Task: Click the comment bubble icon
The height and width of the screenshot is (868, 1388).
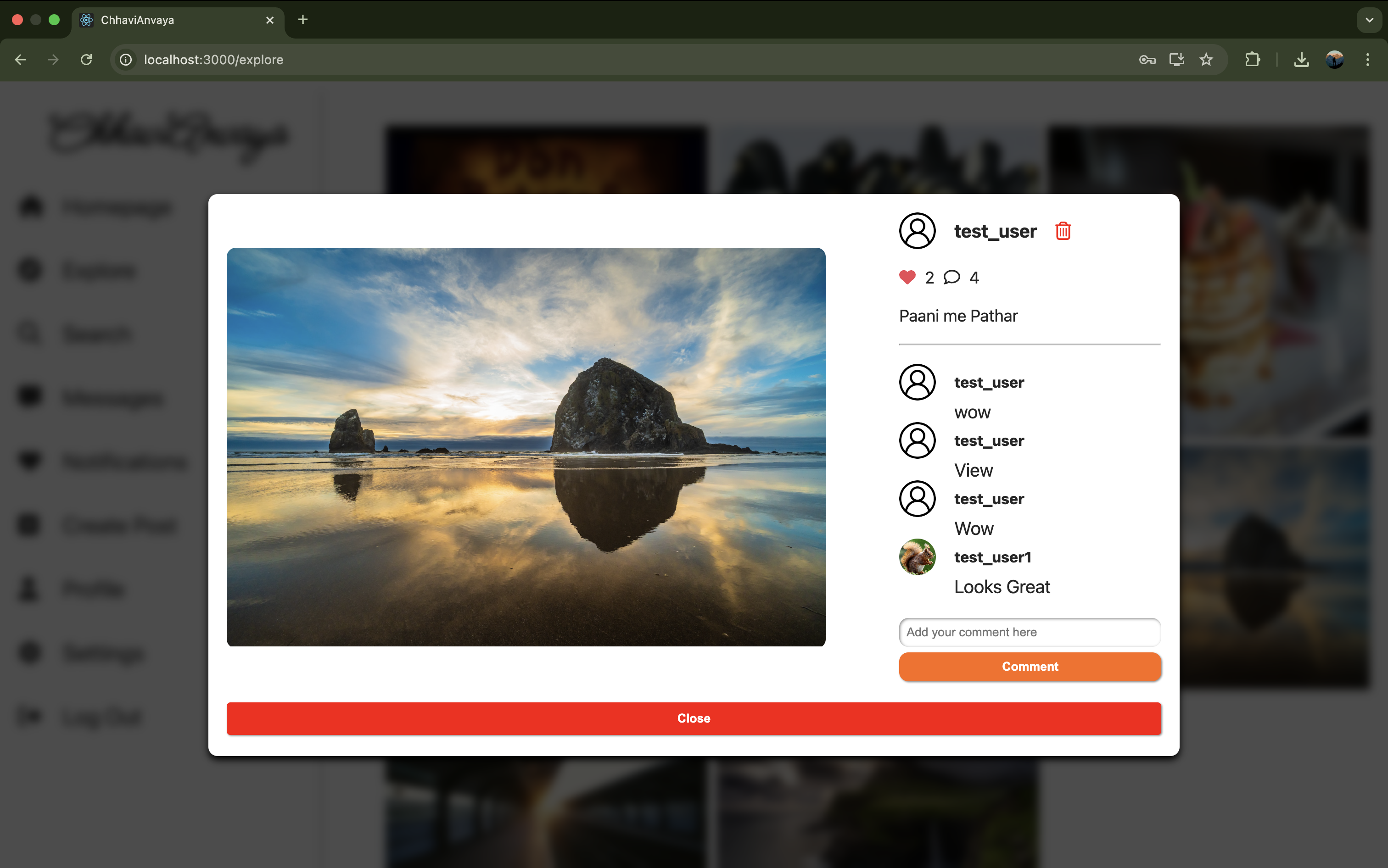Action: point(951,277)
